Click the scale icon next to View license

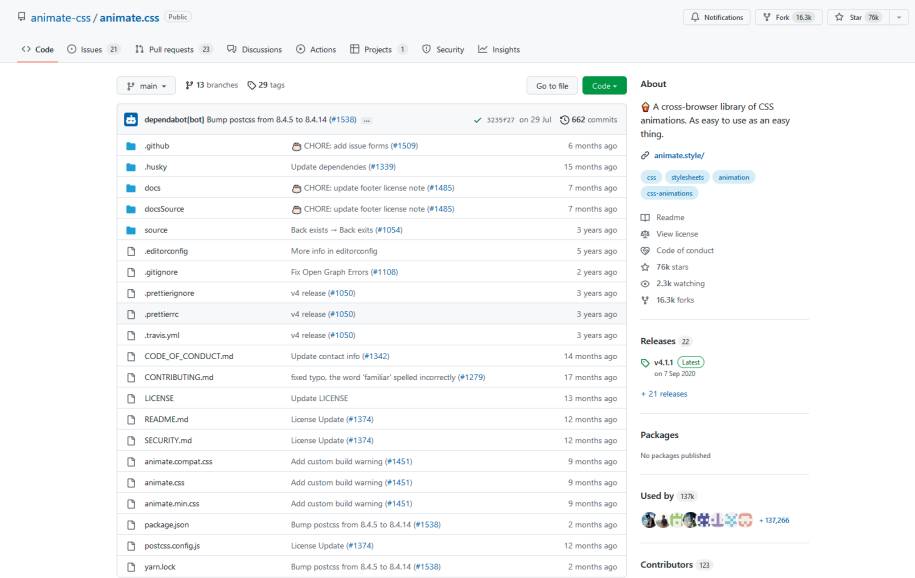tap(645, 234)
